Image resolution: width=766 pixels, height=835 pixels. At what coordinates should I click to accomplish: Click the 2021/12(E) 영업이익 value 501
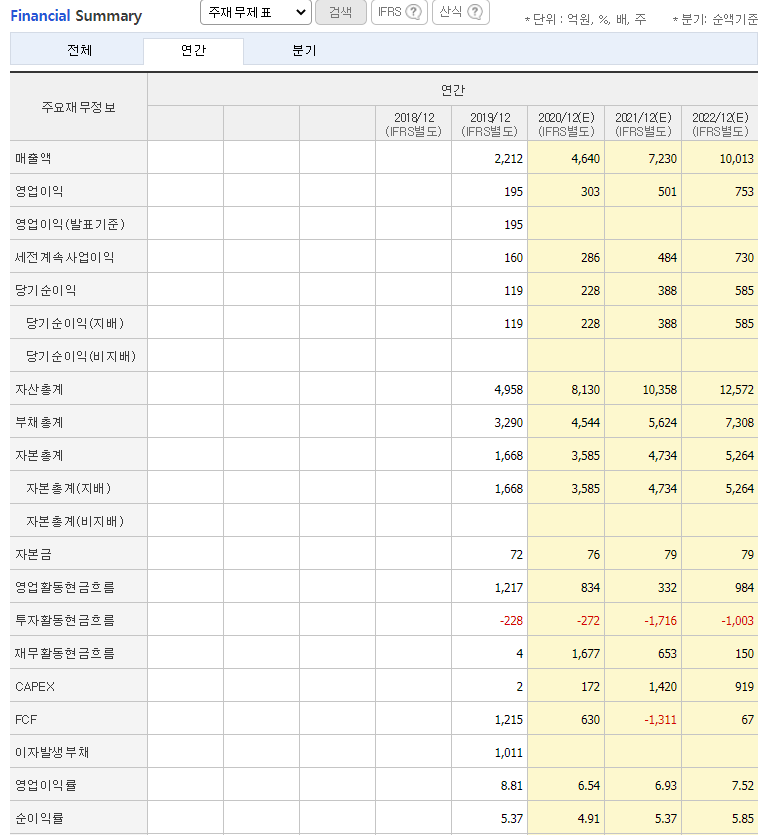(x=667, y=192)
